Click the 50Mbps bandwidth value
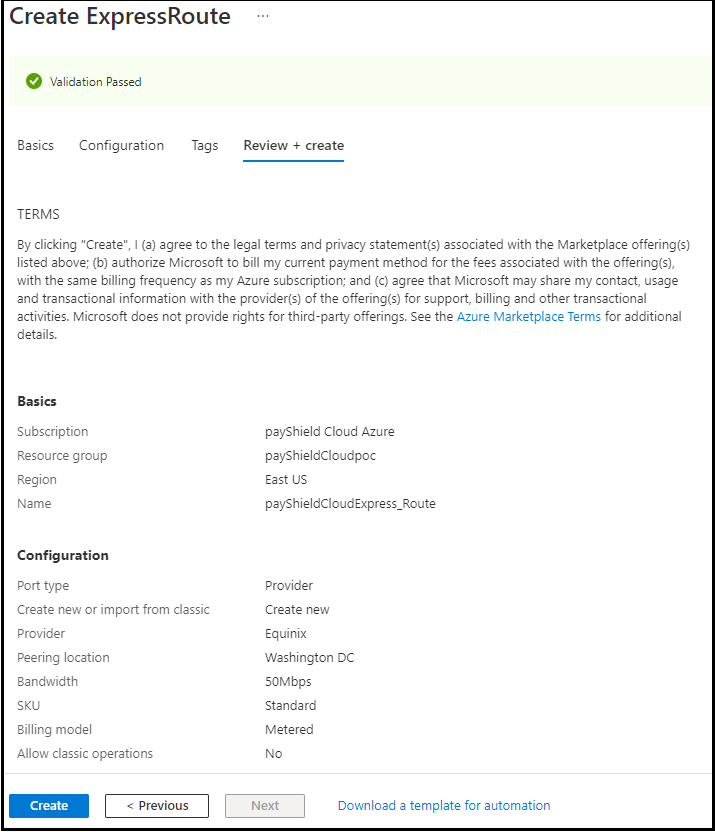This screenshot has width=715, height=832. click(288, 681)
